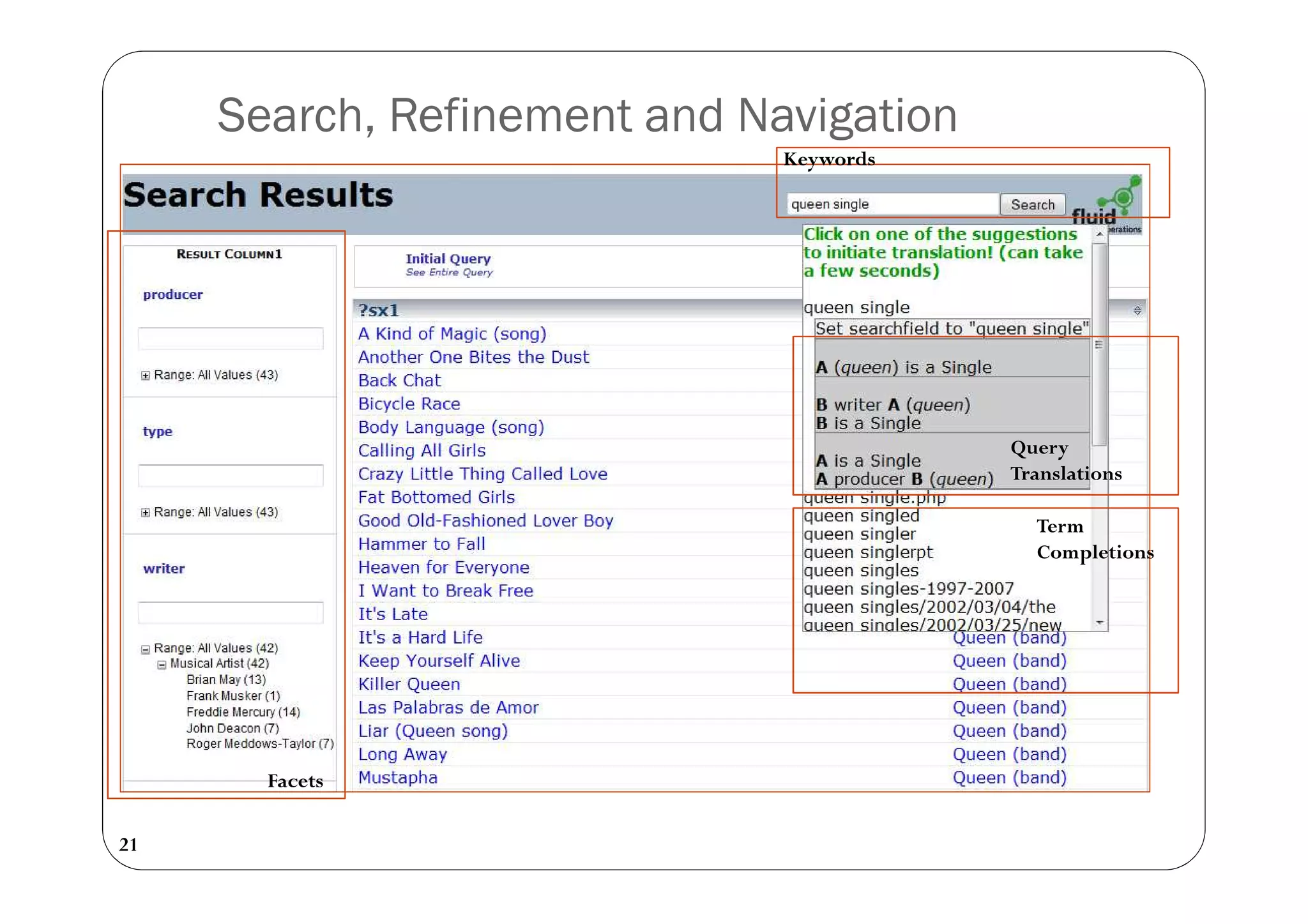The width and height of the screenshot is (1308, 924).
Task: Click the producer facet heading
Action: [x=173, y=294]
